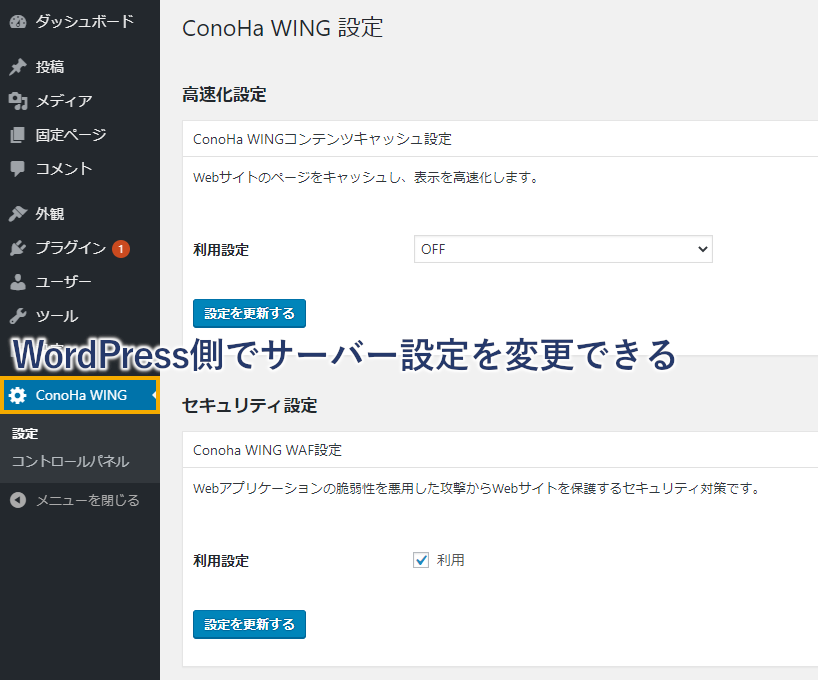The image size is (818, 680).
Task: Toggle the WAF 利用 checkbox
Action: pyautogui.click(x=421, y=560)
